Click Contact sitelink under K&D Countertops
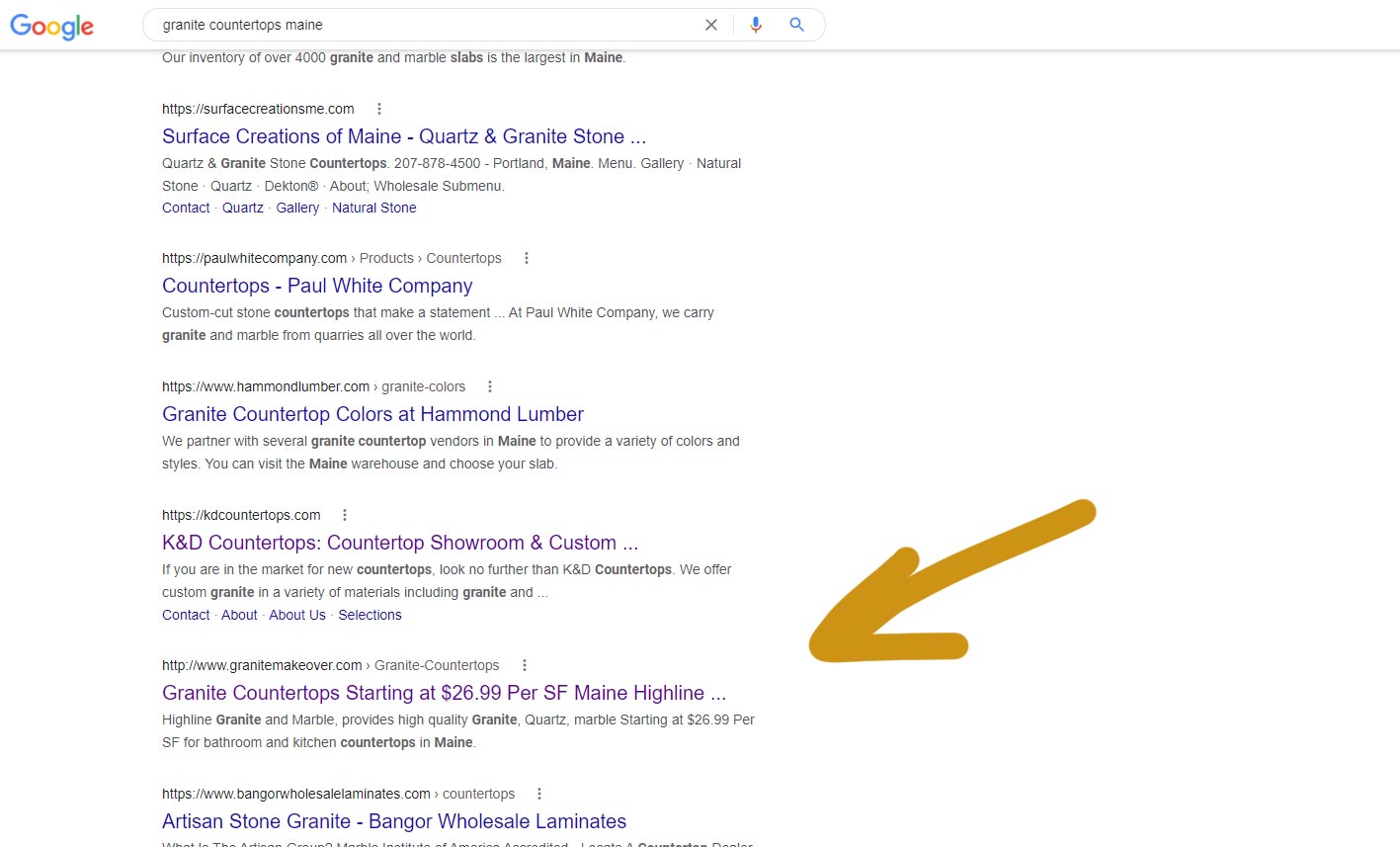Image resolution: width=1400 pixels, height=847 pixels. tap(186, 615)
